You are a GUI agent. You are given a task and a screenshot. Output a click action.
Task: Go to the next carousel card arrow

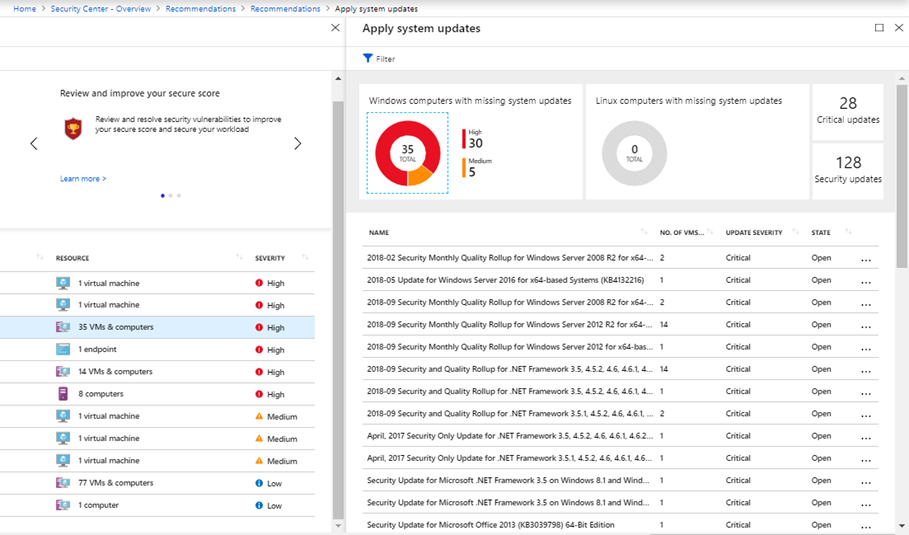297,144
